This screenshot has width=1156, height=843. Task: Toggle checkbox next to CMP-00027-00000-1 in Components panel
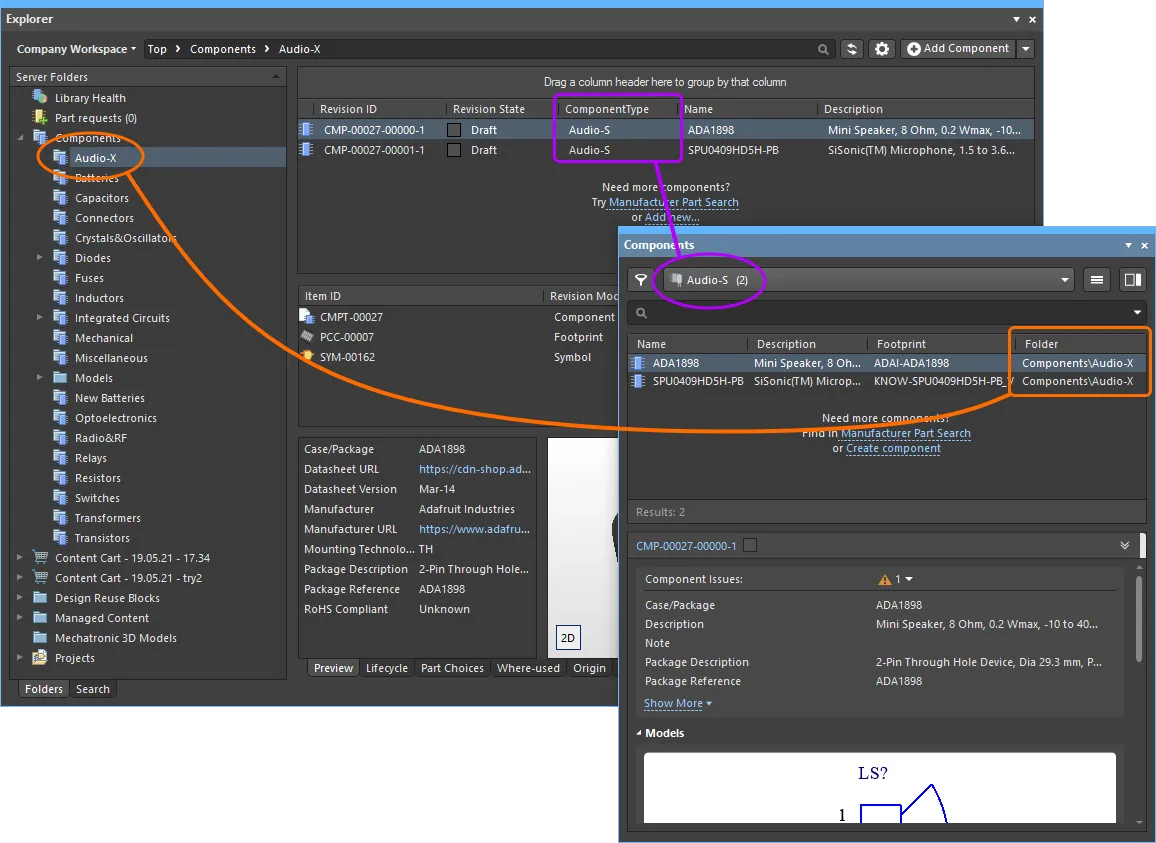point(750,546)
